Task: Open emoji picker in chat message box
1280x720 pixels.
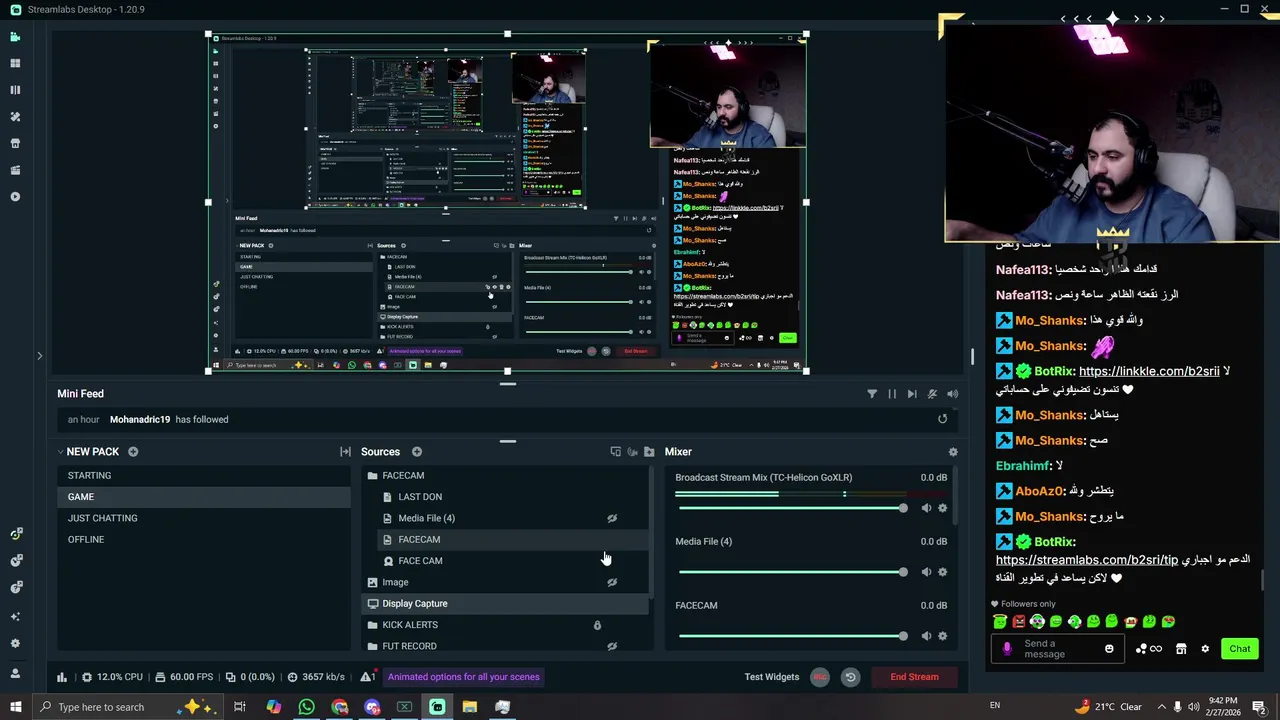Action: (x=1109, y=649)
